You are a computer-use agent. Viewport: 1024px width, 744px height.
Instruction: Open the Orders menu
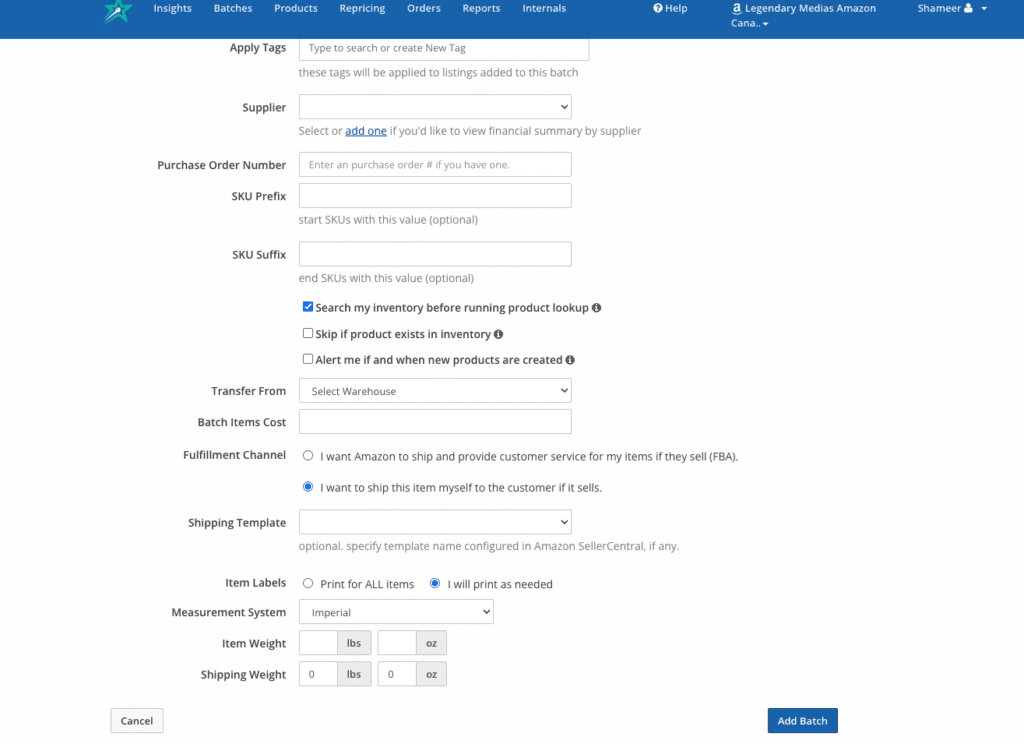[424, 8]
